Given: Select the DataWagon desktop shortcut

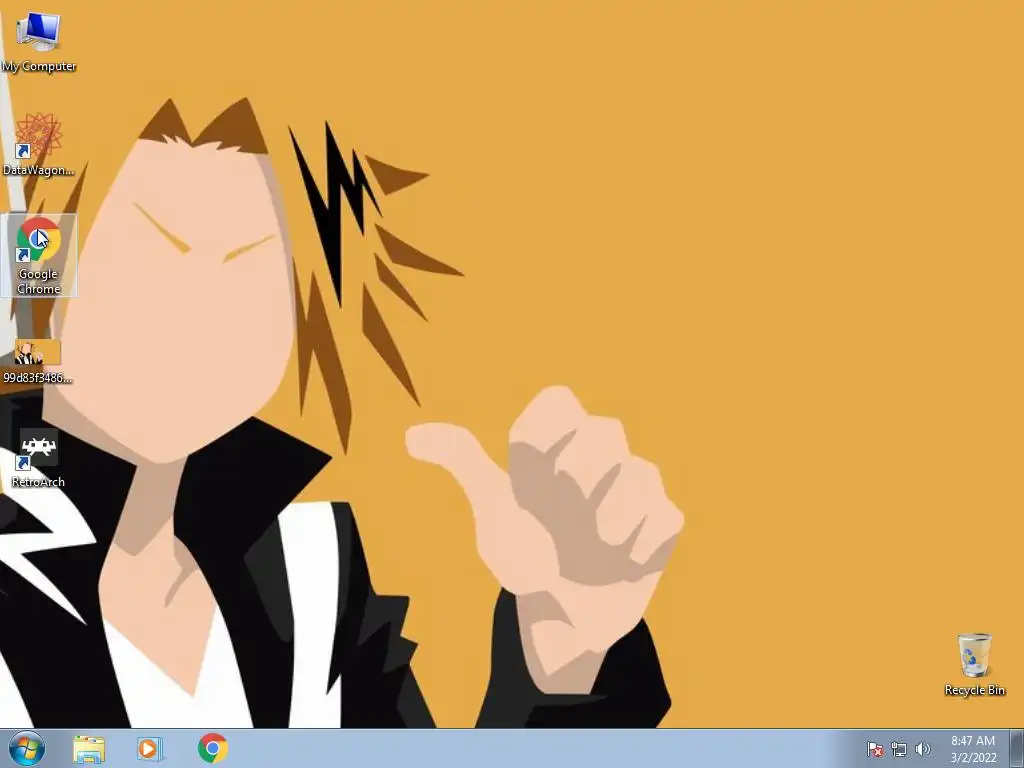Looking at the screenshot, I should pos(39,145).
